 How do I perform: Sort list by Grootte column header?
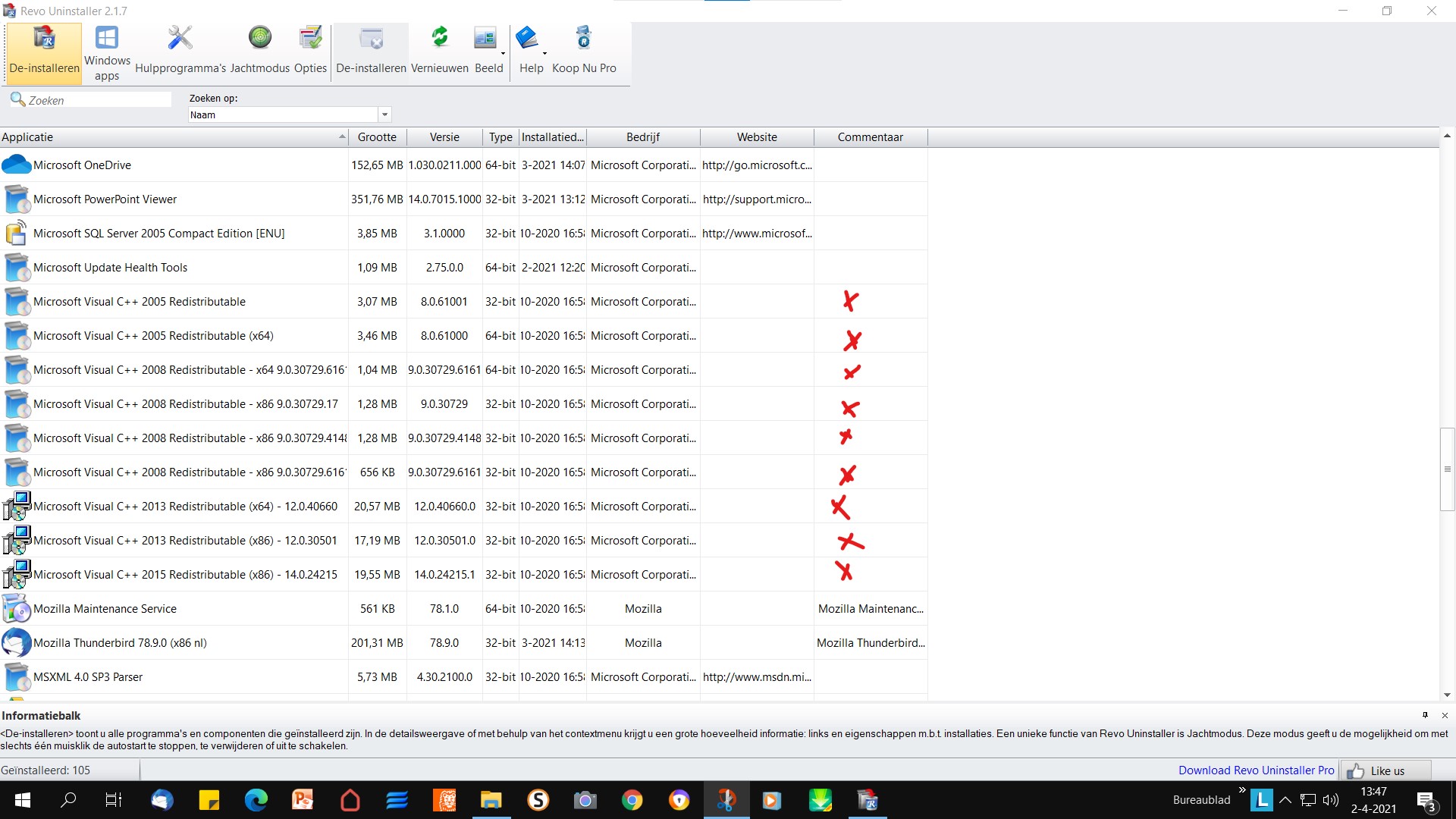tap(377, 137)
